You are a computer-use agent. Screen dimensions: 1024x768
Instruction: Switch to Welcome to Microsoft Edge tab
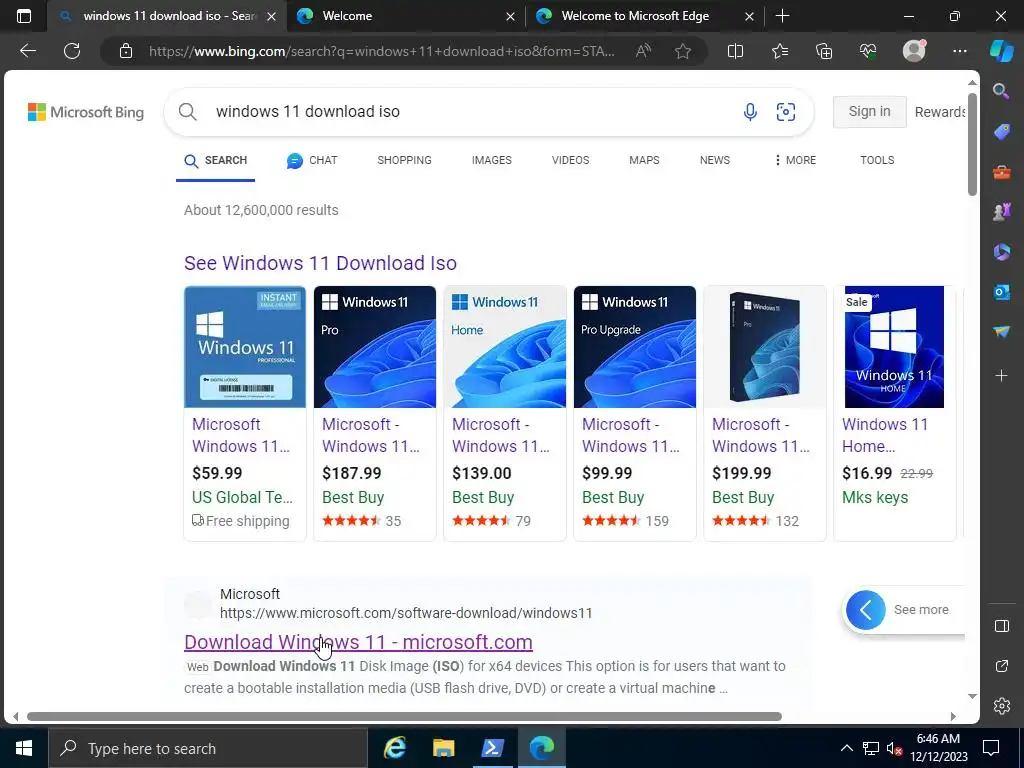644,16
